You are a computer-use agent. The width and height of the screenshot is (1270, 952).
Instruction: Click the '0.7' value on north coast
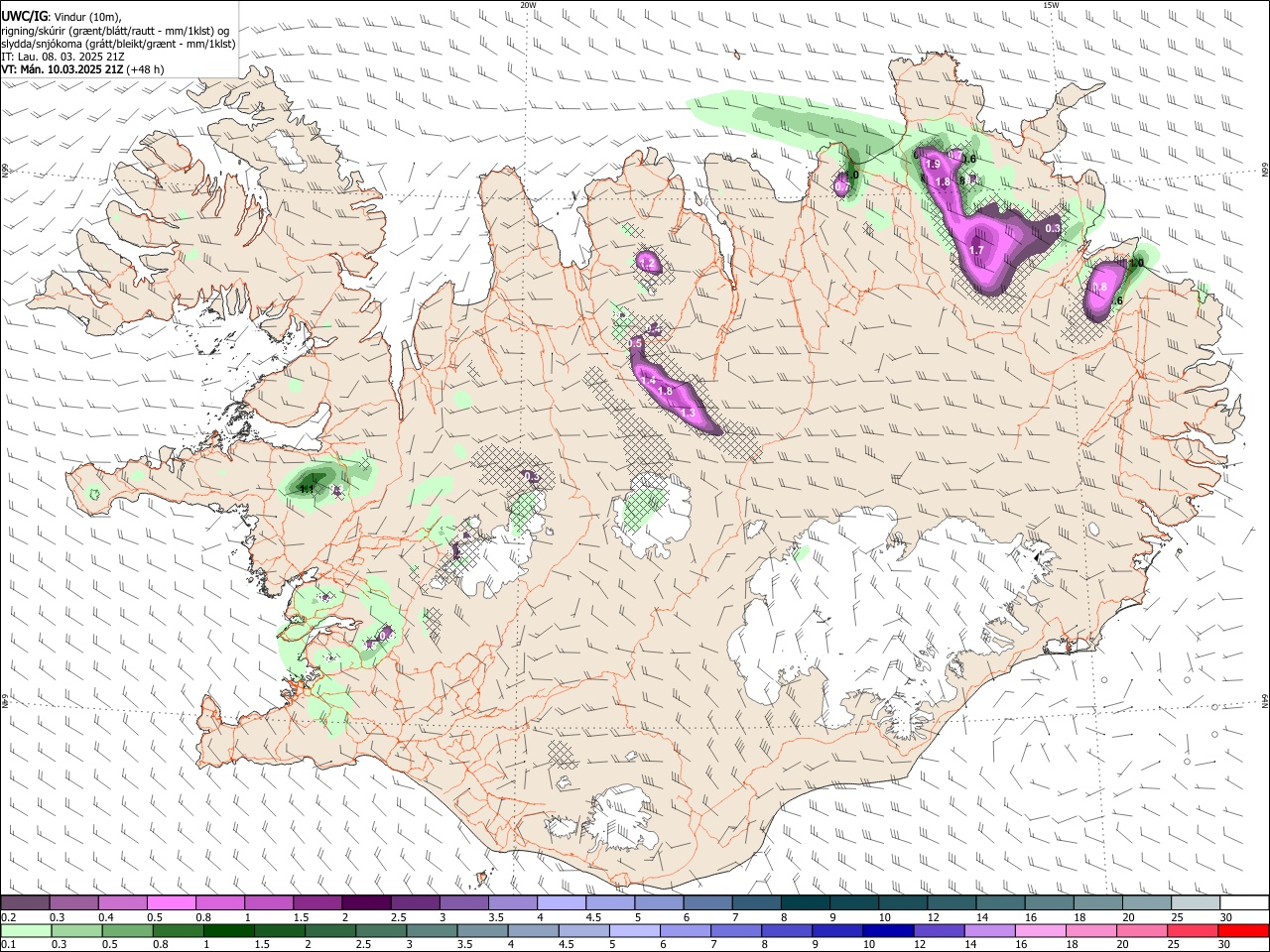[x=841, y=186]
